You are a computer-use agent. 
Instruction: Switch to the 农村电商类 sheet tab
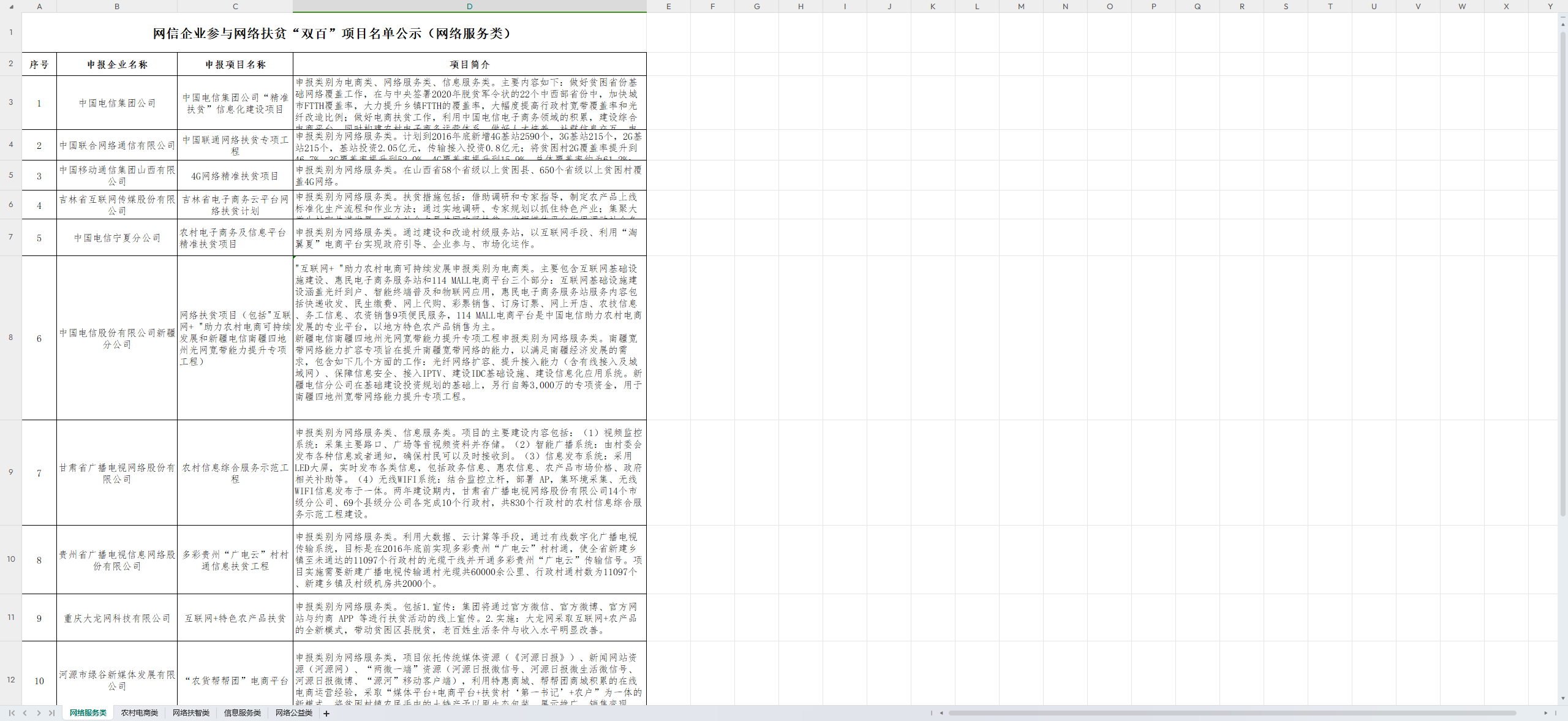coord(139,713)
